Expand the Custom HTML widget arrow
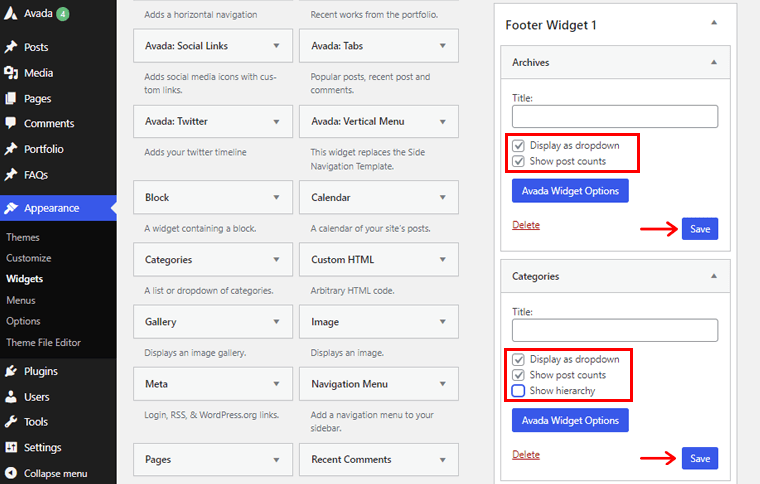Image resolution: width=760 pixels, height=484 pixels. coord(443,259)
